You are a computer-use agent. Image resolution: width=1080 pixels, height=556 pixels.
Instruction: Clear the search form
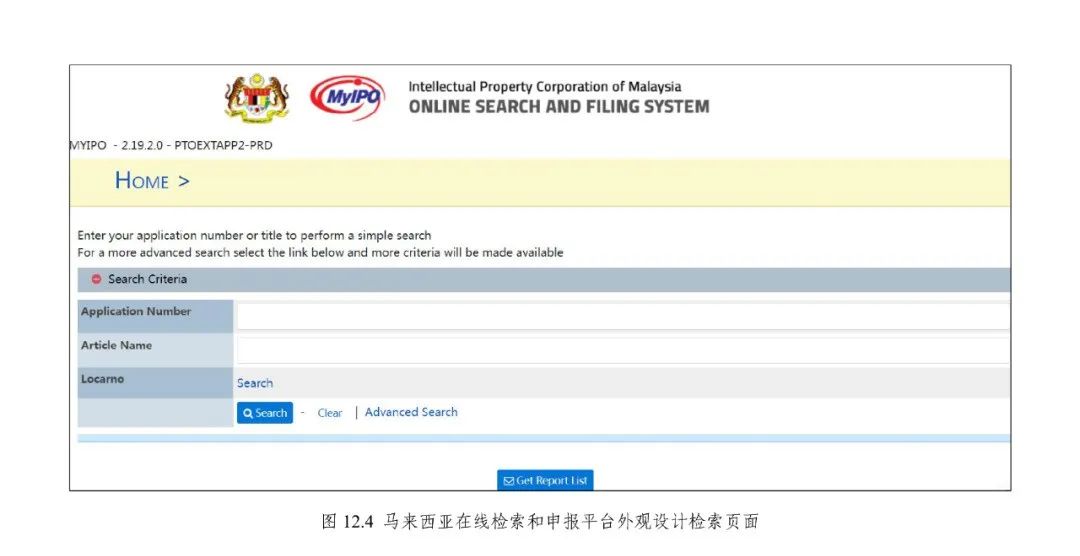[329, 413]
